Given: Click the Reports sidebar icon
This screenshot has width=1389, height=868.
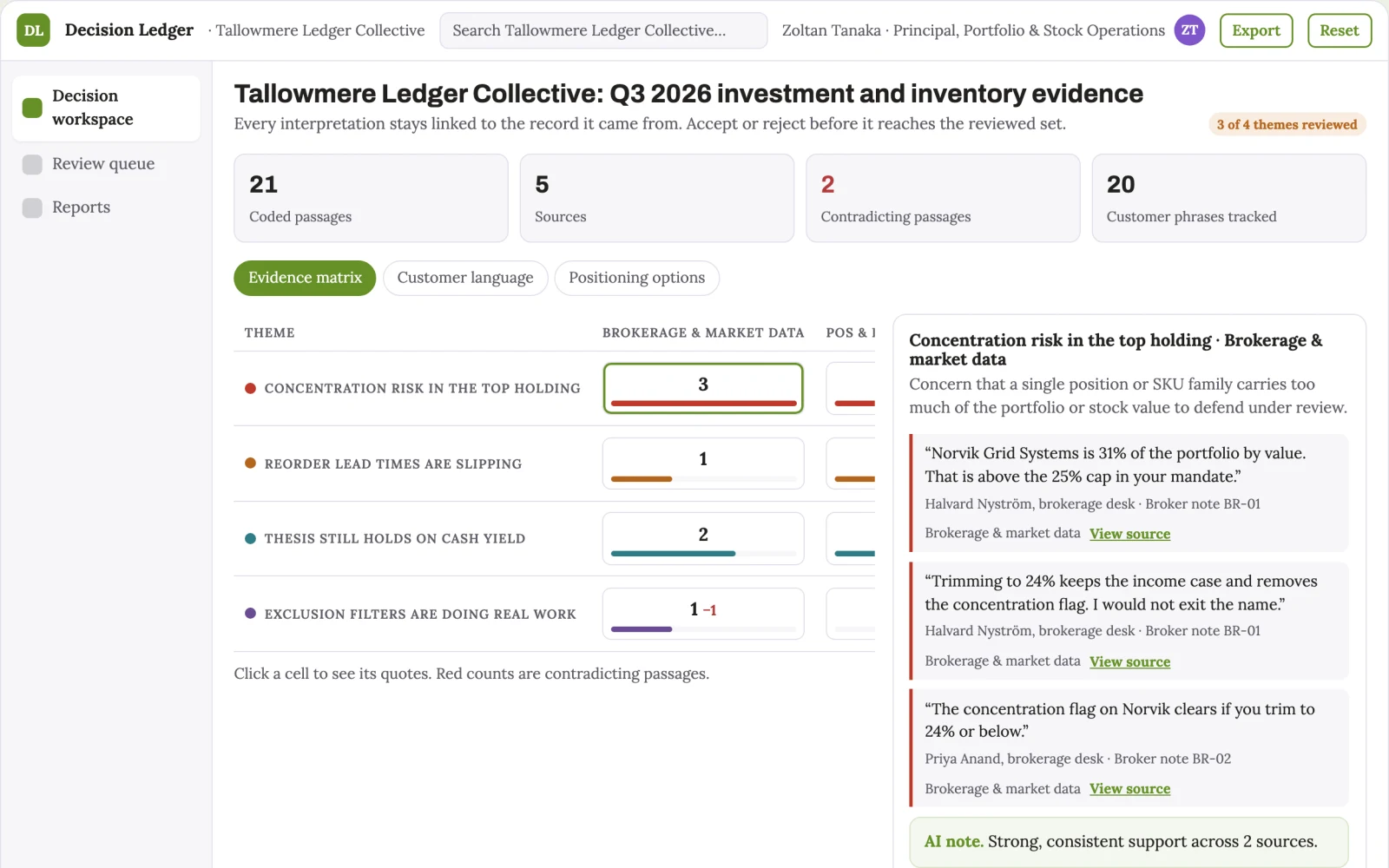Looking at the screenshot, I should click(x=32, y=207).
